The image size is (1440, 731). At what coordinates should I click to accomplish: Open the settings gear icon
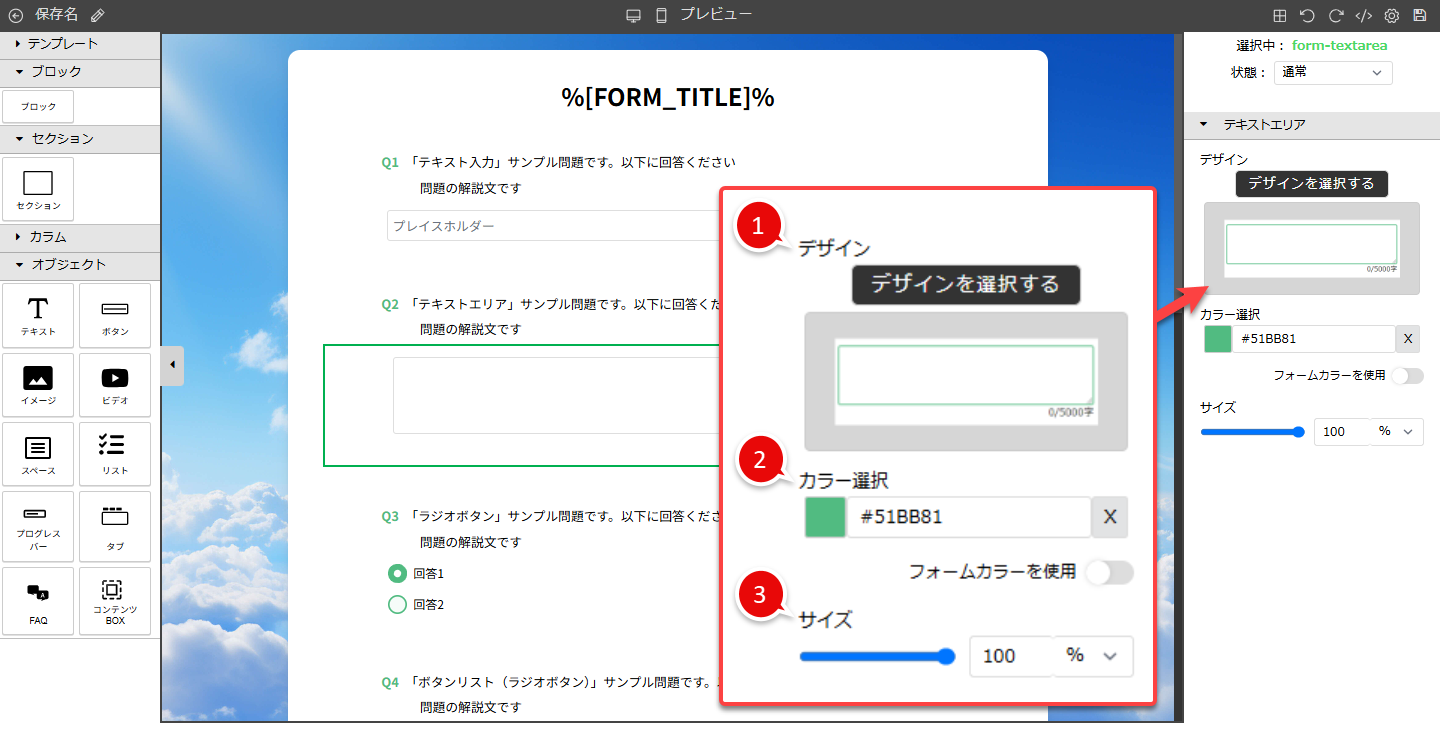tap(1391, 15)
